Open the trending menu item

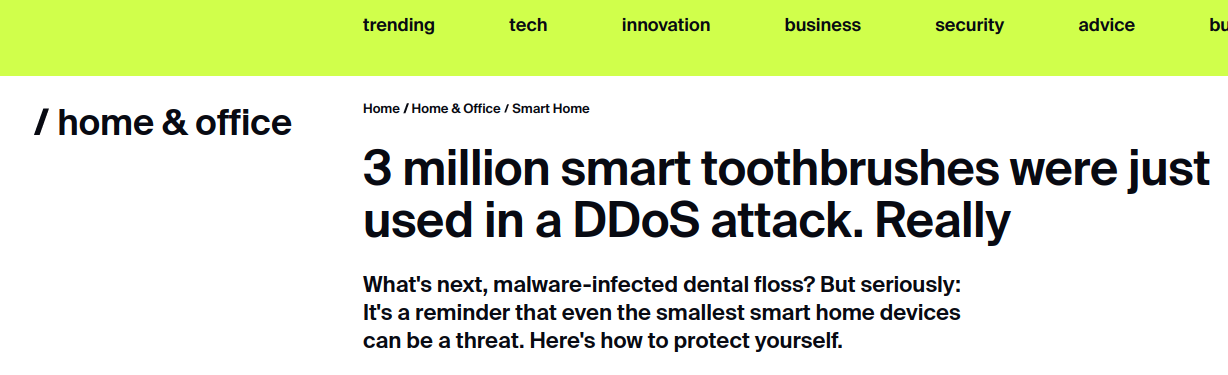point(398,25)
